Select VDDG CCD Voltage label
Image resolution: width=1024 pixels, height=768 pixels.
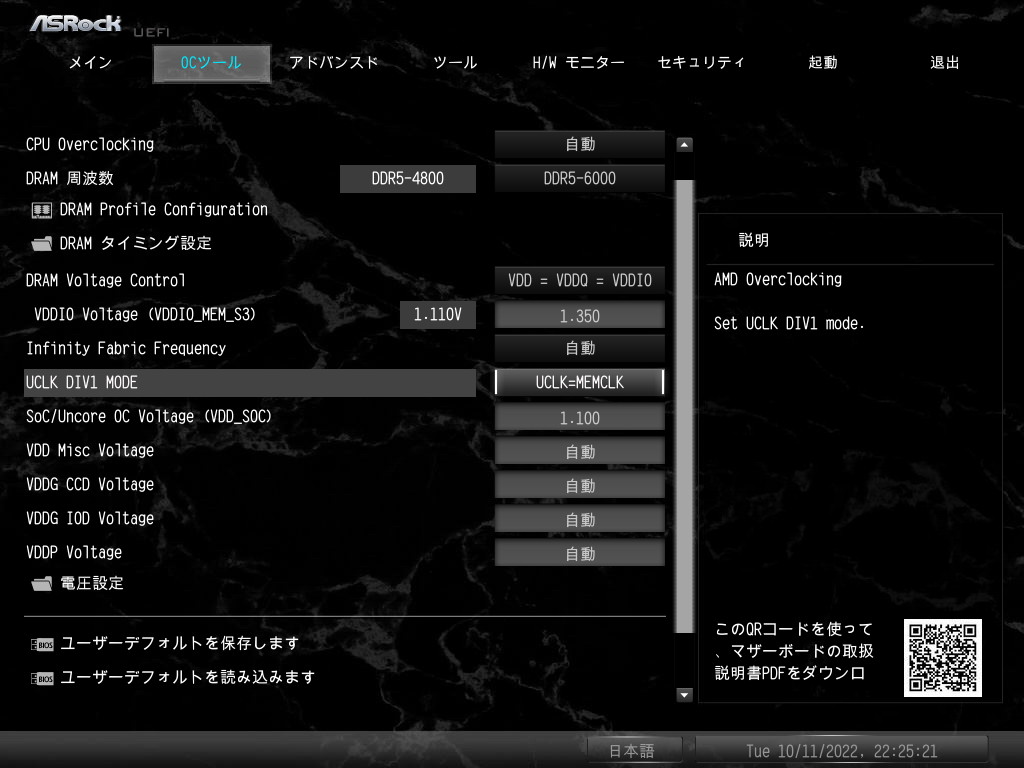[90, 484]
